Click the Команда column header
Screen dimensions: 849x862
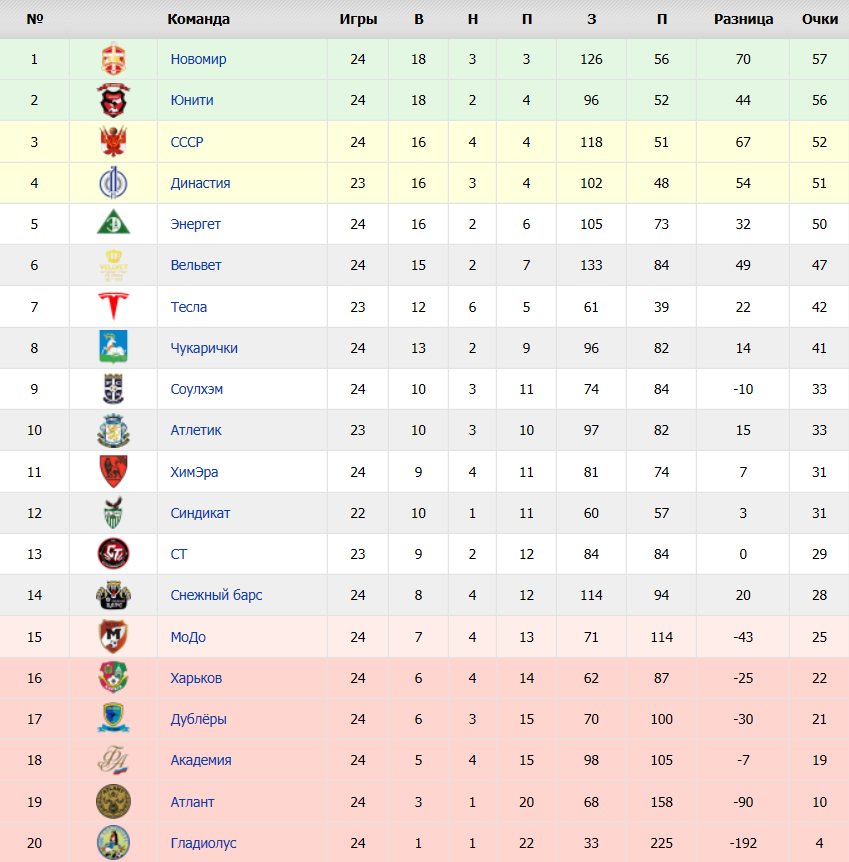coord(199,19)
